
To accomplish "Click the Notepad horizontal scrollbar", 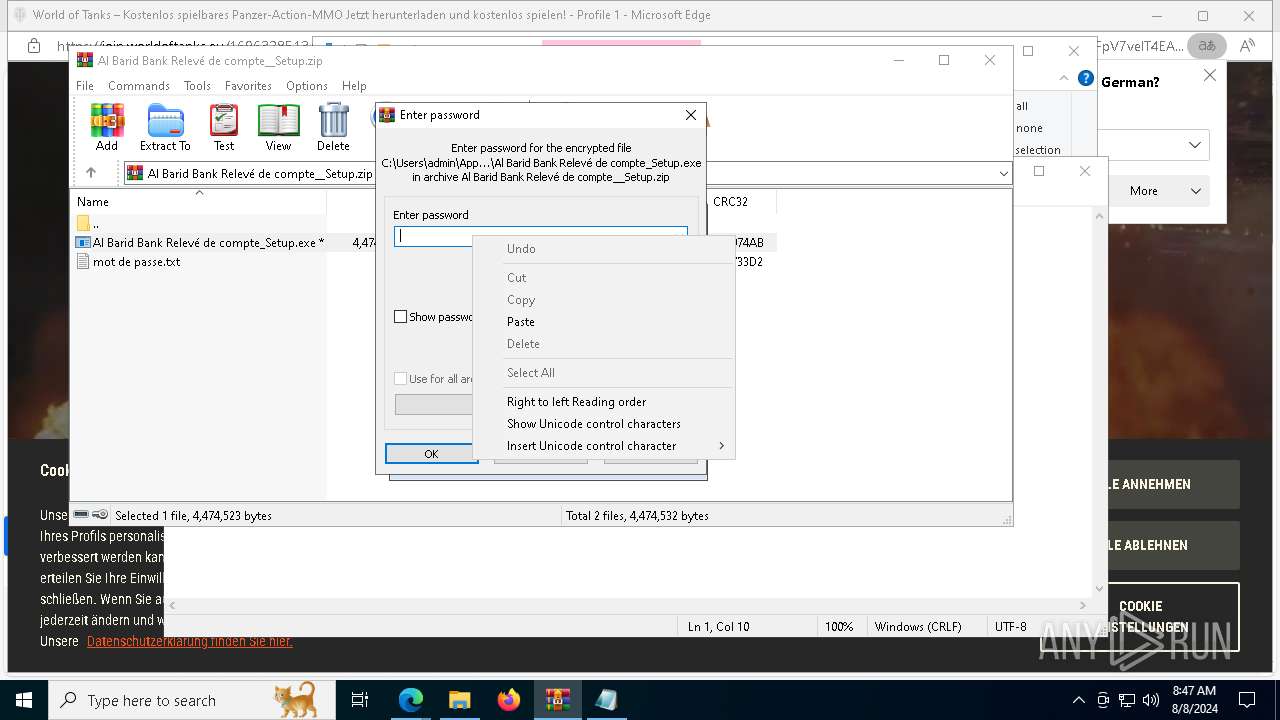I will pos(627,605).
